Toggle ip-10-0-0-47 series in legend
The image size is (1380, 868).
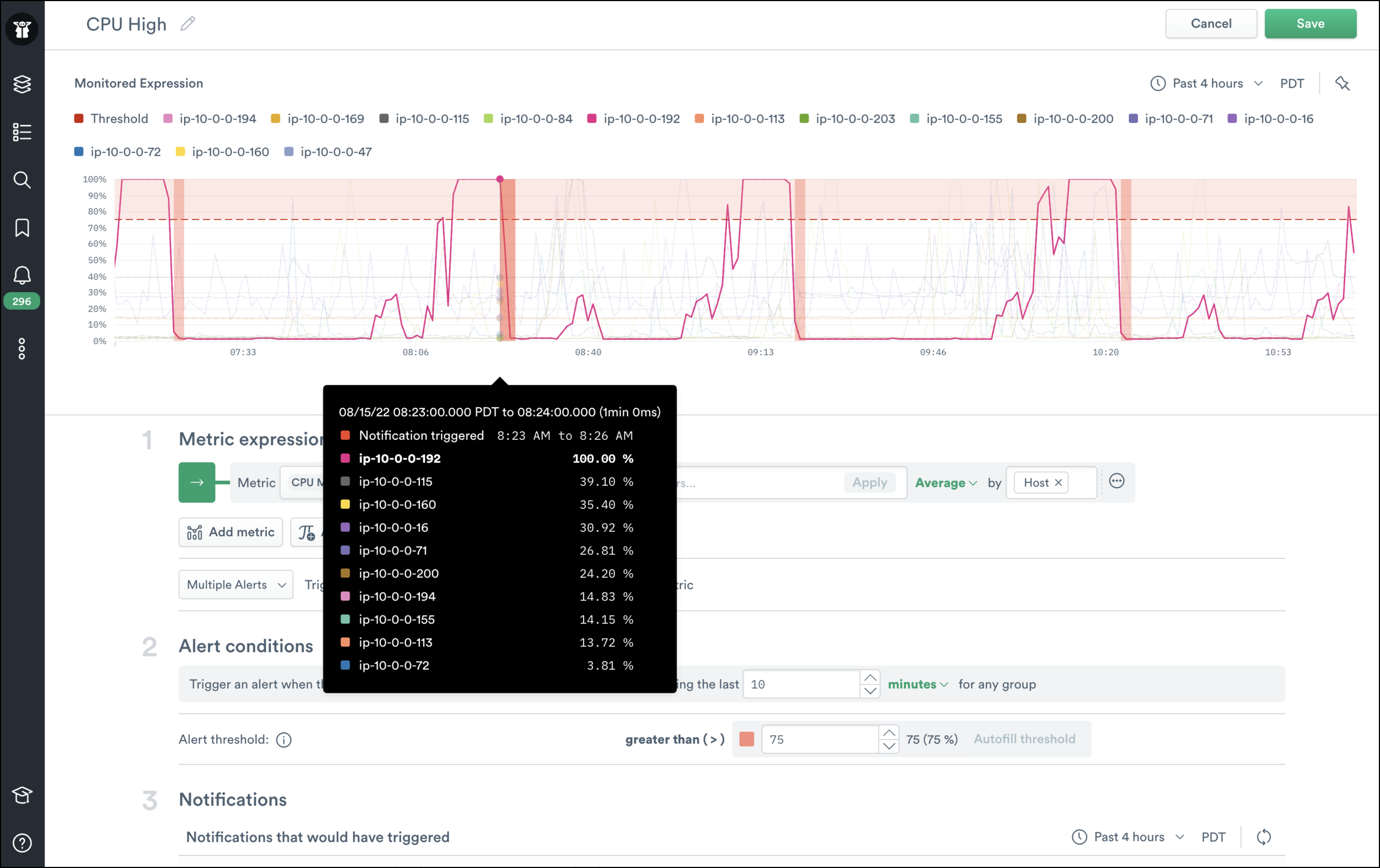[x=328, y=152]
